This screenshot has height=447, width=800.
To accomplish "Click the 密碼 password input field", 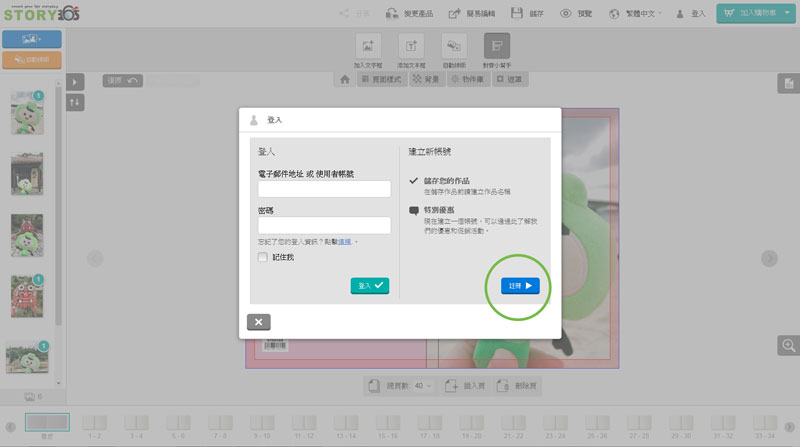I will click(324, 225).
